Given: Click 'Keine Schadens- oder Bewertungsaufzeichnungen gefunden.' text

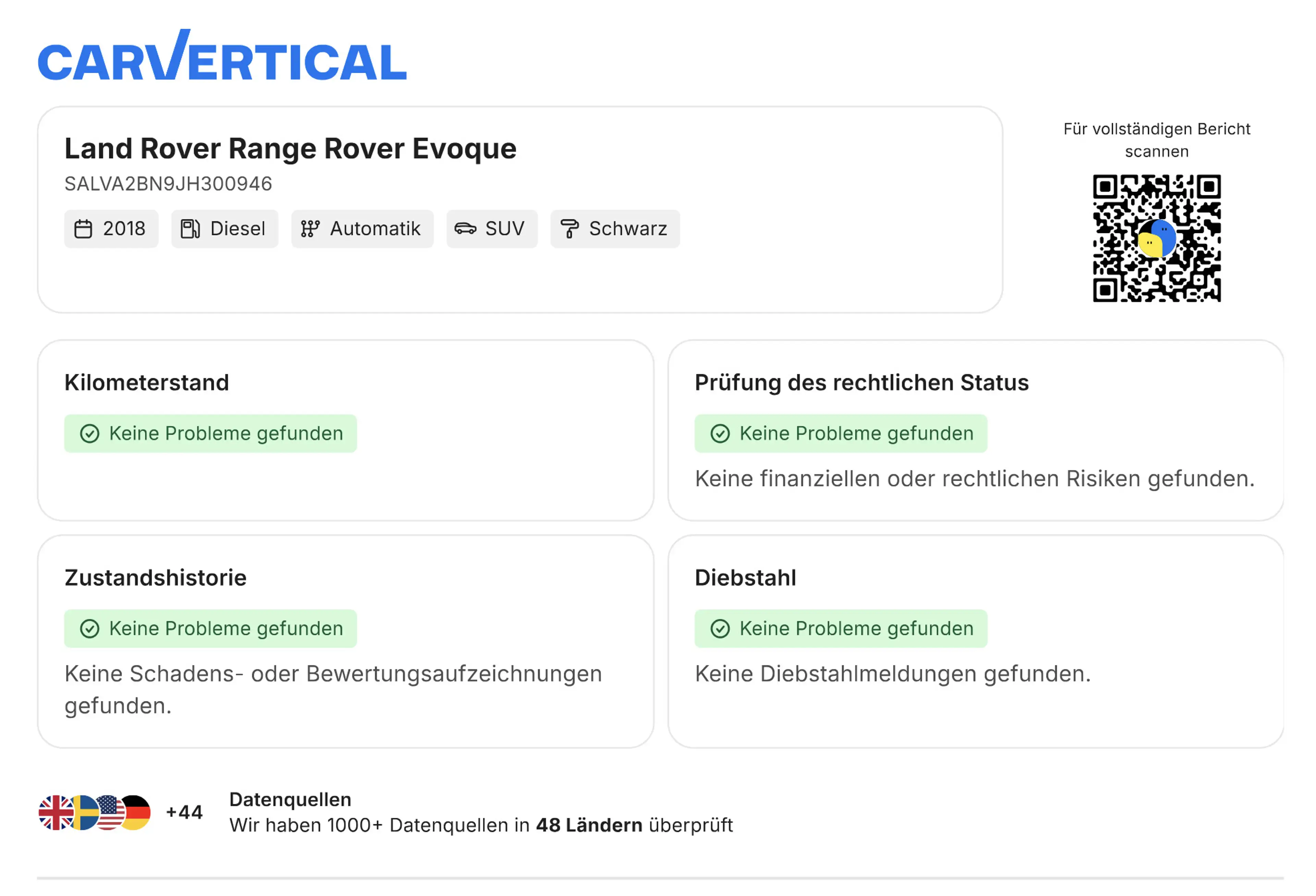Looking at the screenshot, I should (x=333, y=690).
